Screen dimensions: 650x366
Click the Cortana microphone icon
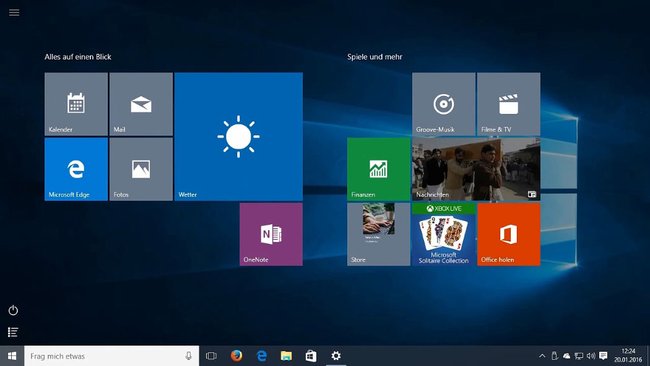coord(189,356)
